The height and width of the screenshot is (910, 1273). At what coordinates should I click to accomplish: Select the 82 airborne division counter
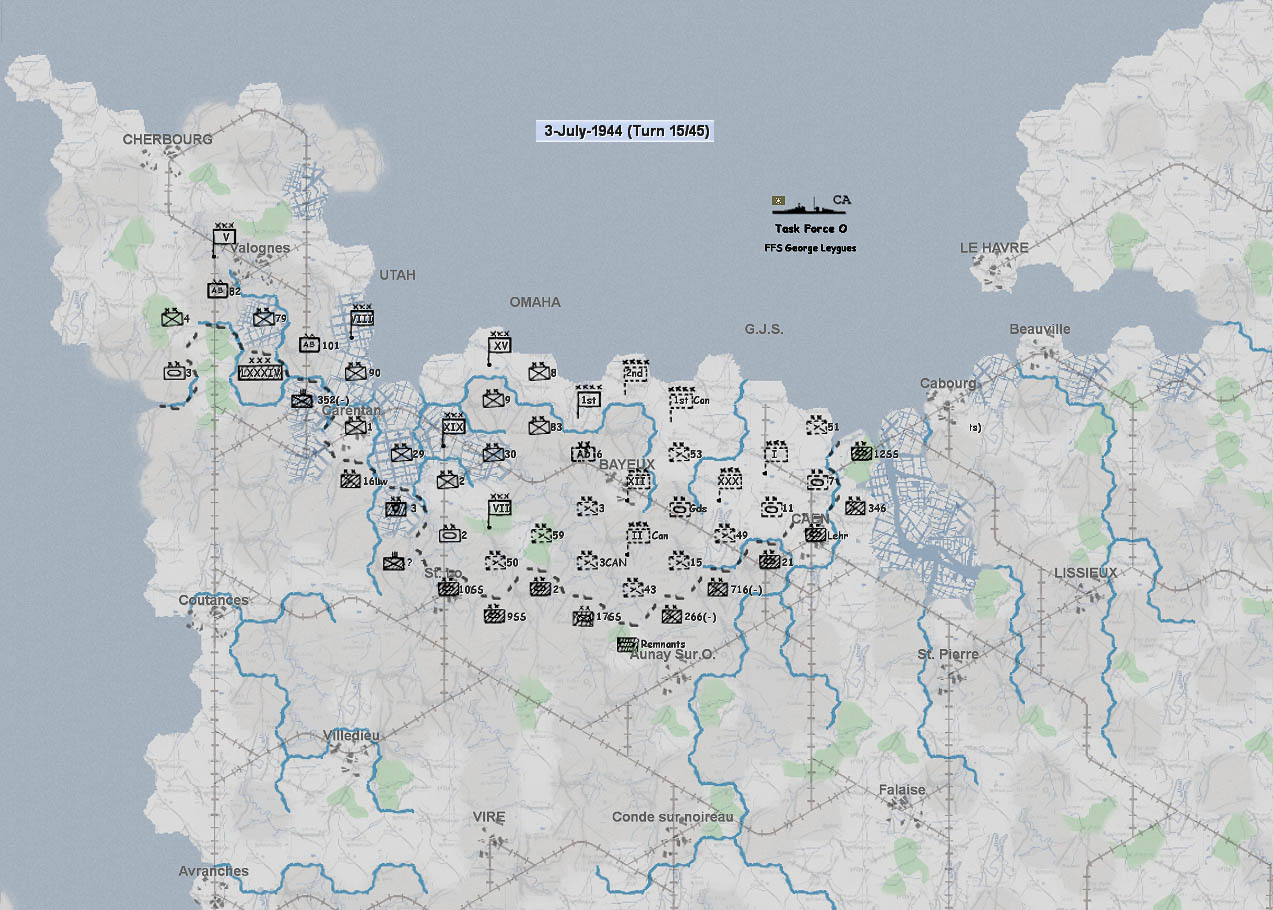point(218,290)
